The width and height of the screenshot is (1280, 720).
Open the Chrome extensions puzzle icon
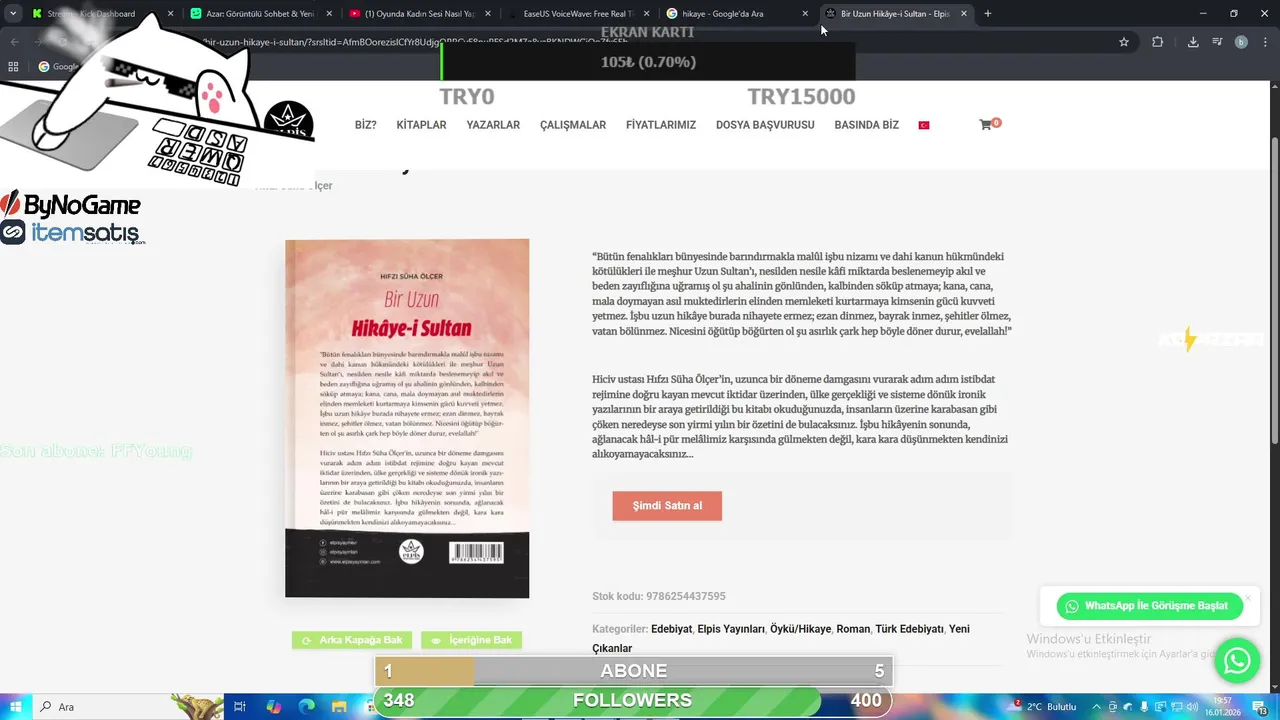click(1158, 42)
